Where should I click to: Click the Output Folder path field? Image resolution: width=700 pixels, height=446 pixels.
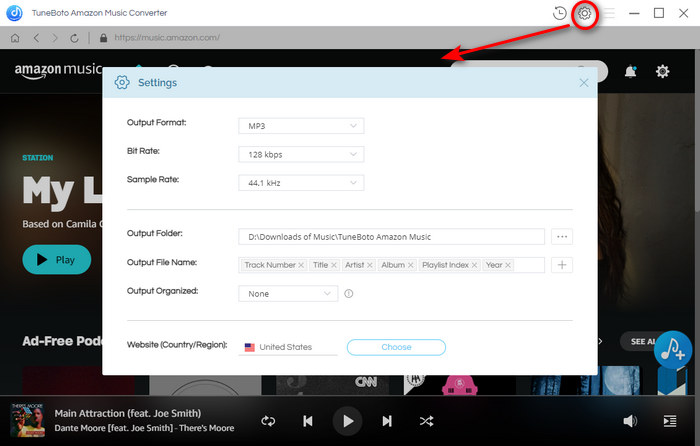pyautogui.click(x=392, y=237)
